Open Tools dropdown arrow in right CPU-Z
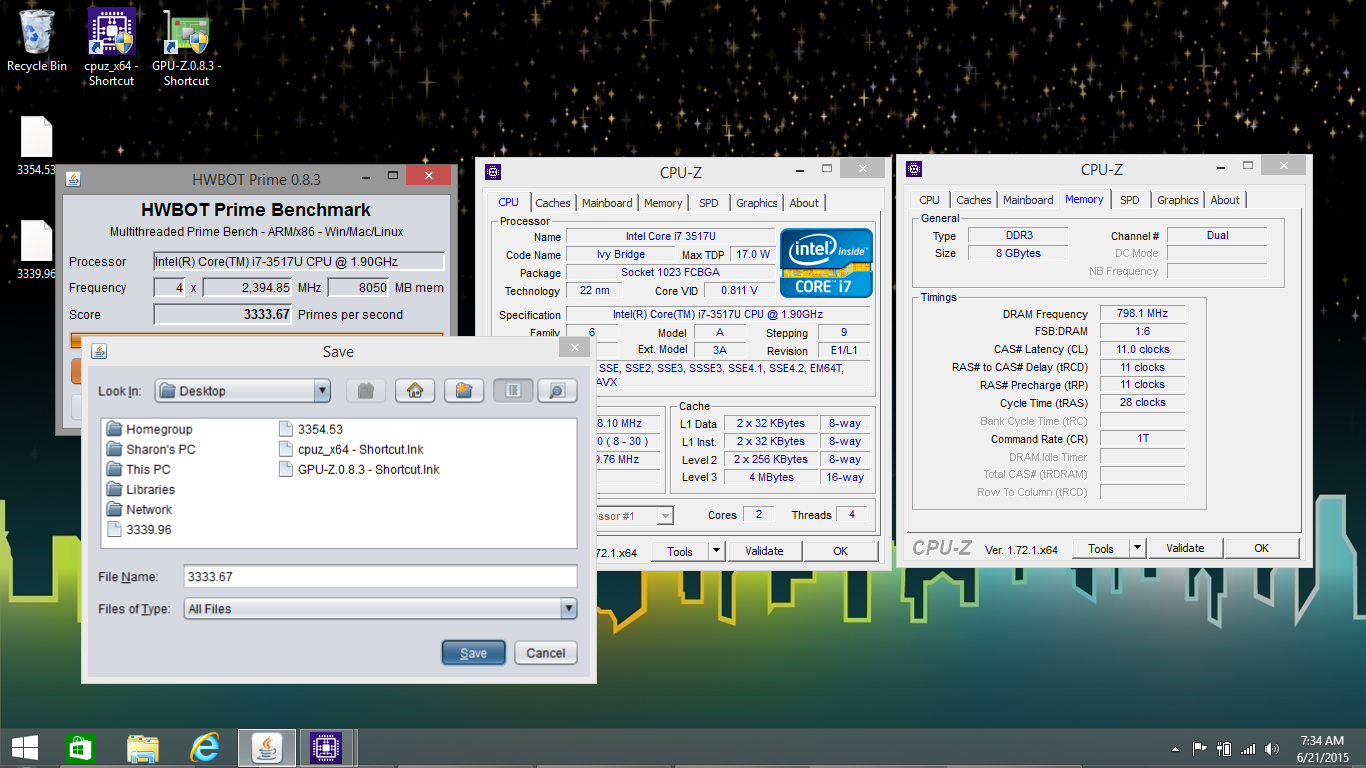This screenshot has width=1366, height=768. tap(1137, 548)
